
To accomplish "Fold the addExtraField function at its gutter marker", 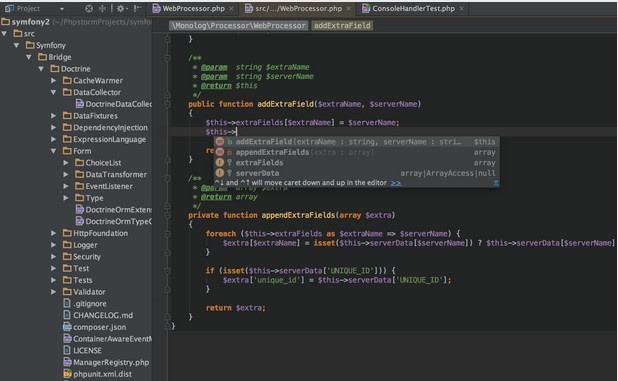I will (x=167, y=104).
